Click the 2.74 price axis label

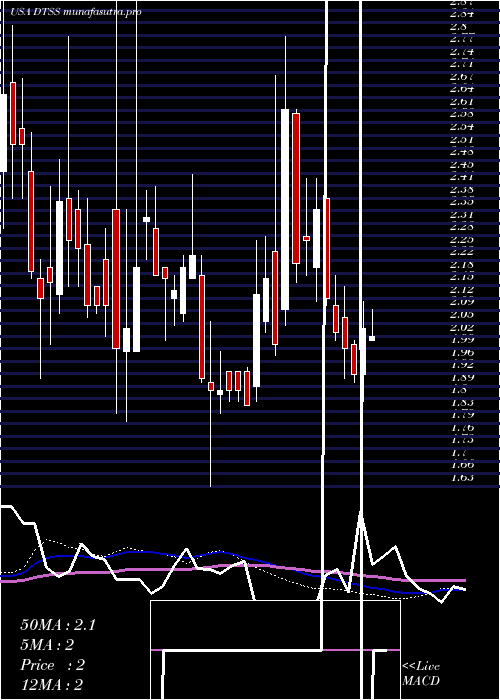coord(462,52)
